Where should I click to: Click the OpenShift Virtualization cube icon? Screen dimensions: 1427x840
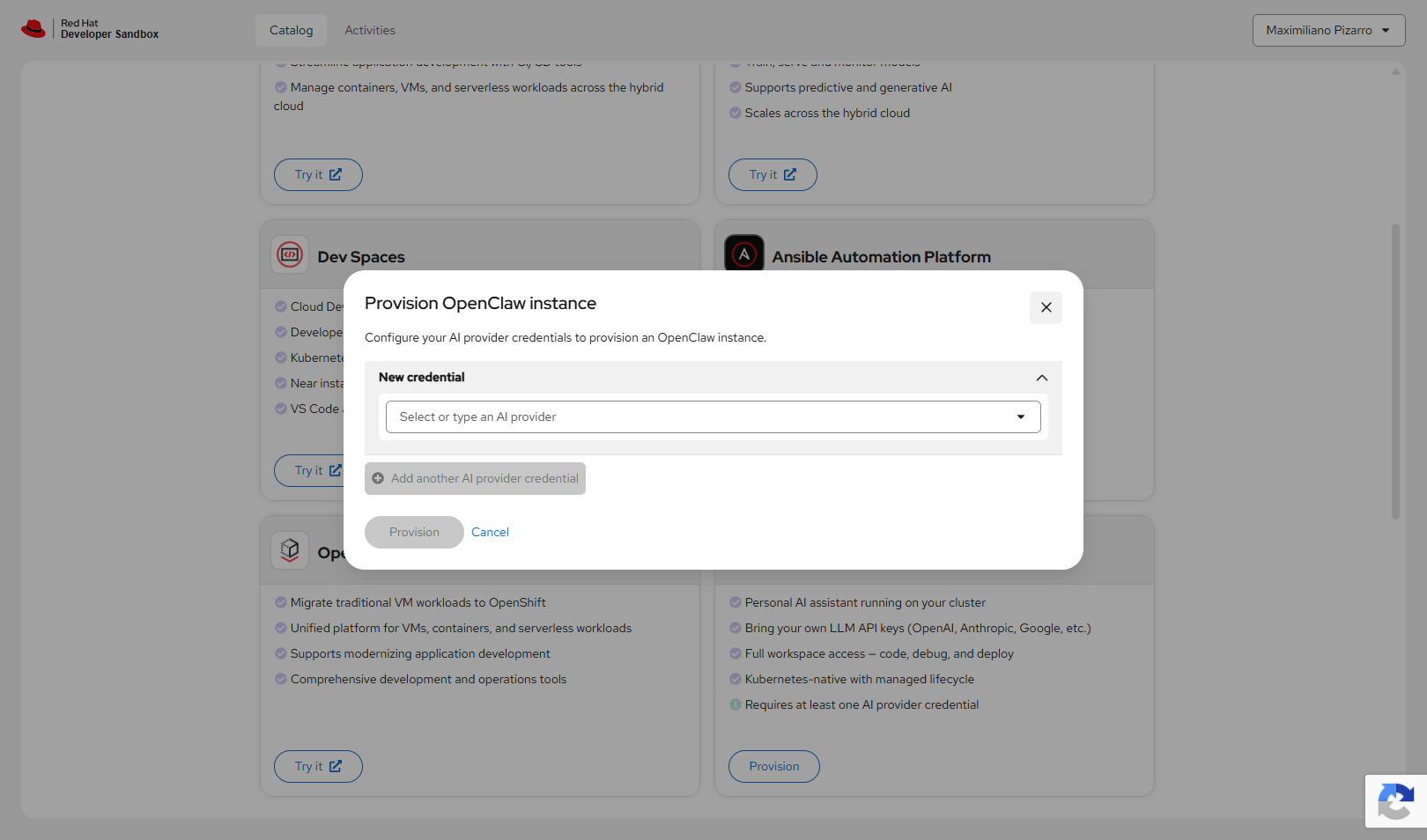(290, 551)
